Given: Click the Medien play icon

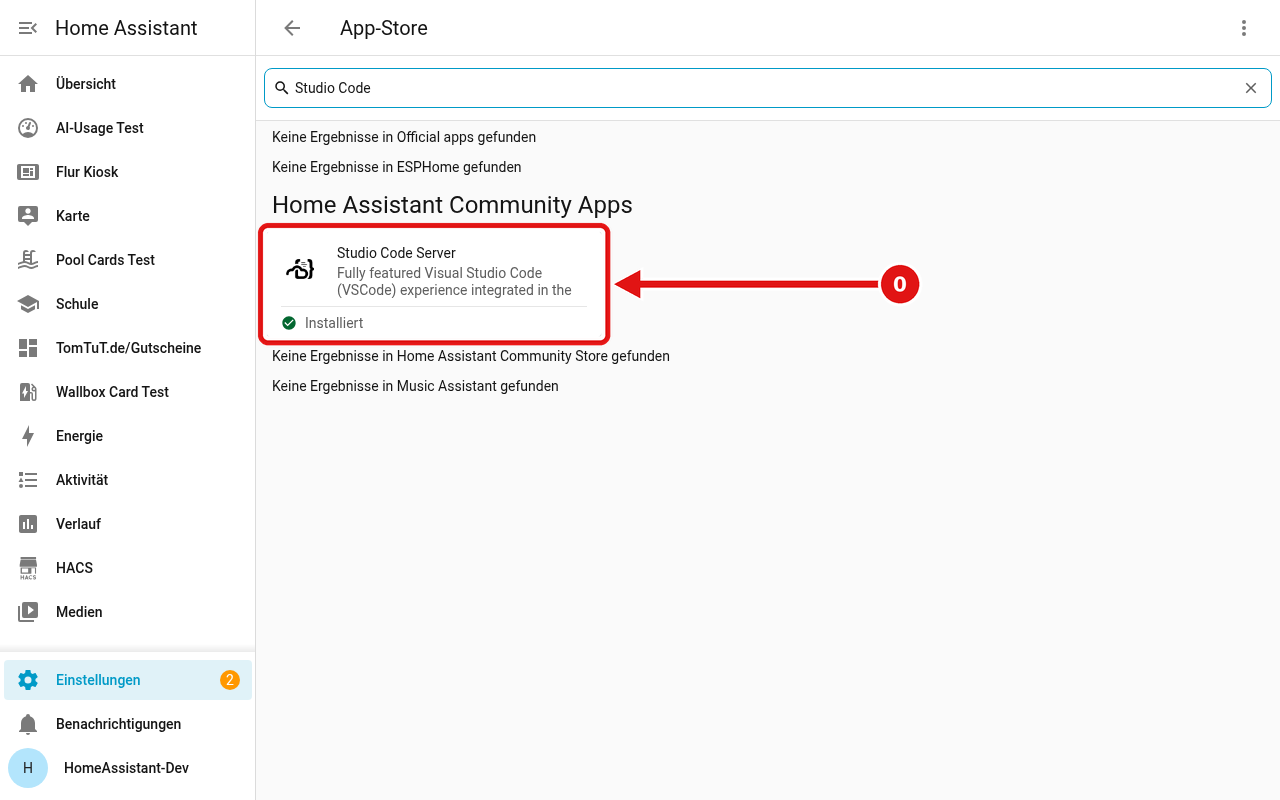Looking at the screenshot, I should (x=28, y=612).
